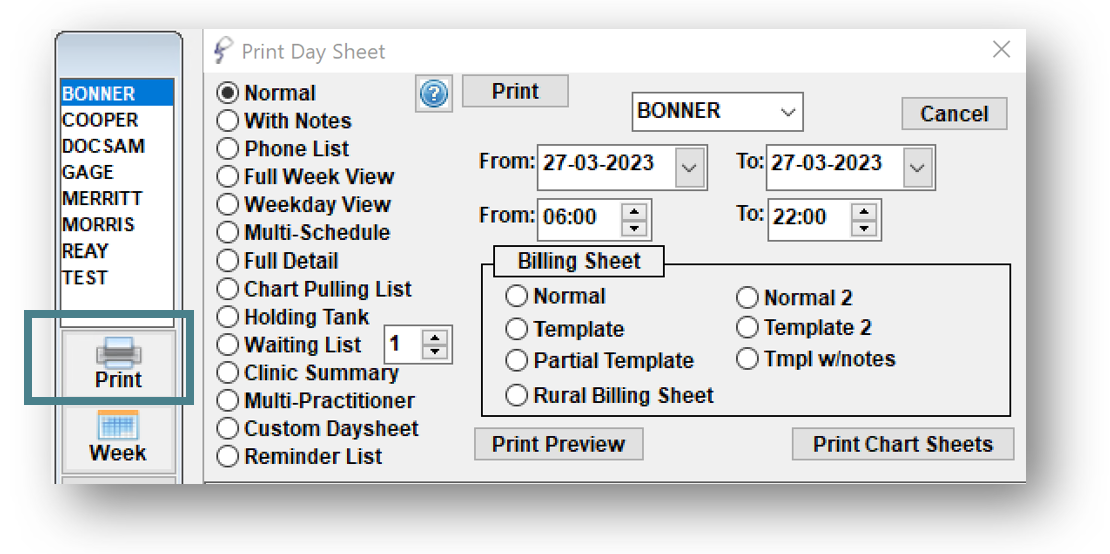Decrease the To time spinner
The width and height of the screenshot is (1110, 554).
pyautogui.click(x=864, y=228)
